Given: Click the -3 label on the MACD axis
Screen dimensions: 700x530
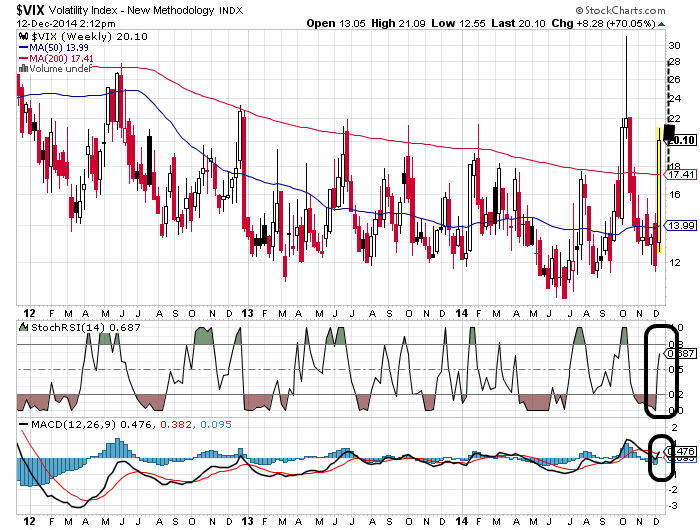Looking at the screenshot, I should point(674,506).
